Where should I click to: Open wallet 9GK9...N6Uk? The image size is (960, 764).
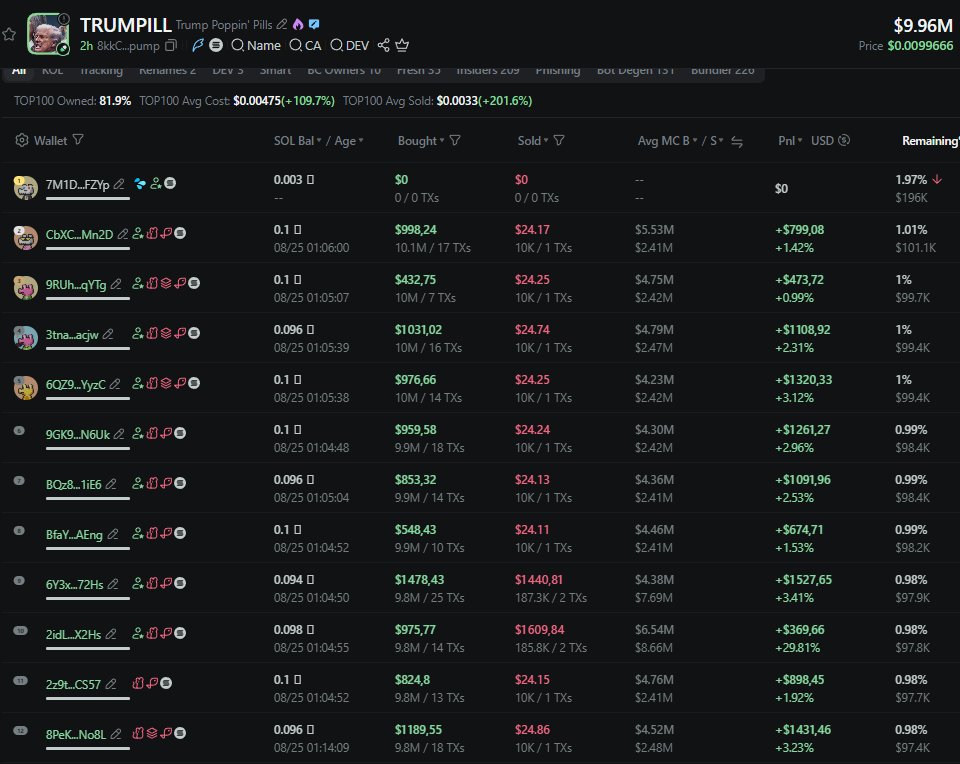click(78, 435)
